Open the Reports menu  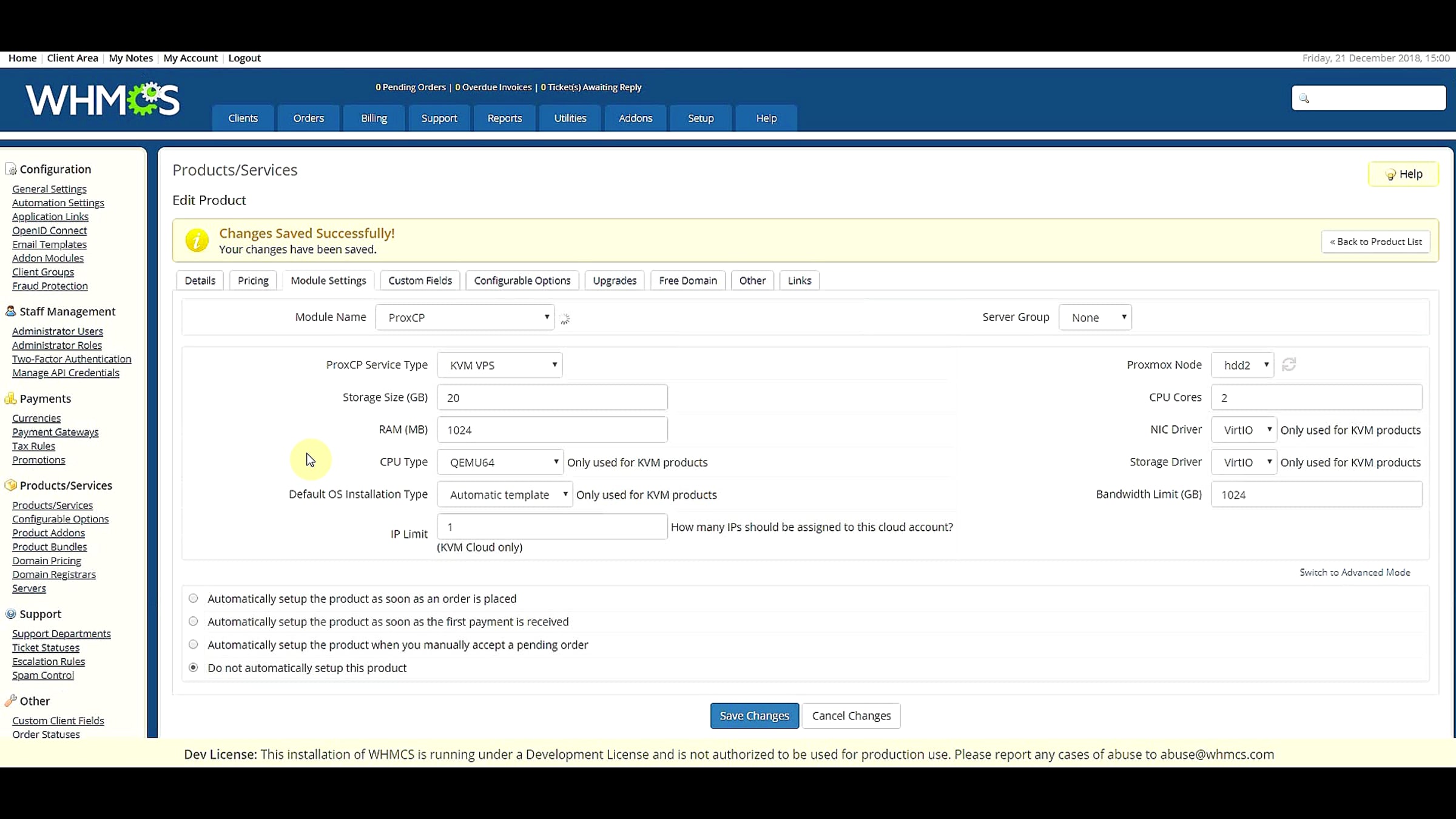[505, 118]
